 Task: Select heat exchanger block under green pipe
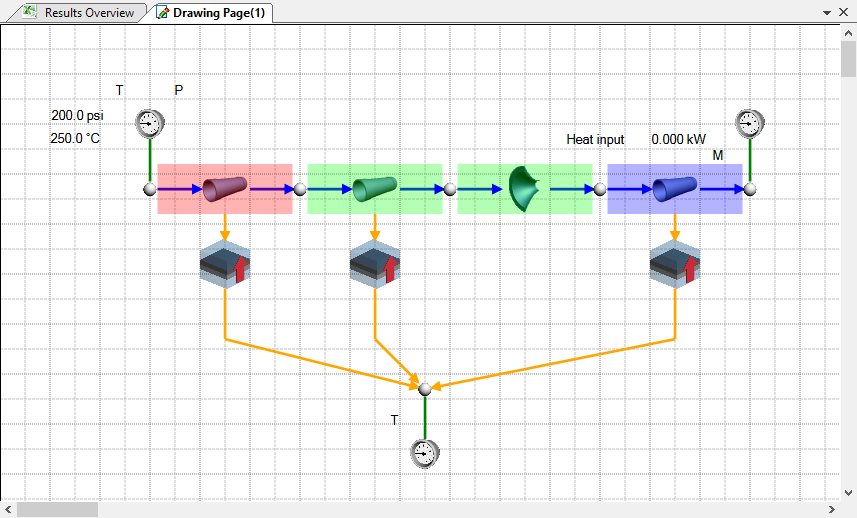click(374, 264)
